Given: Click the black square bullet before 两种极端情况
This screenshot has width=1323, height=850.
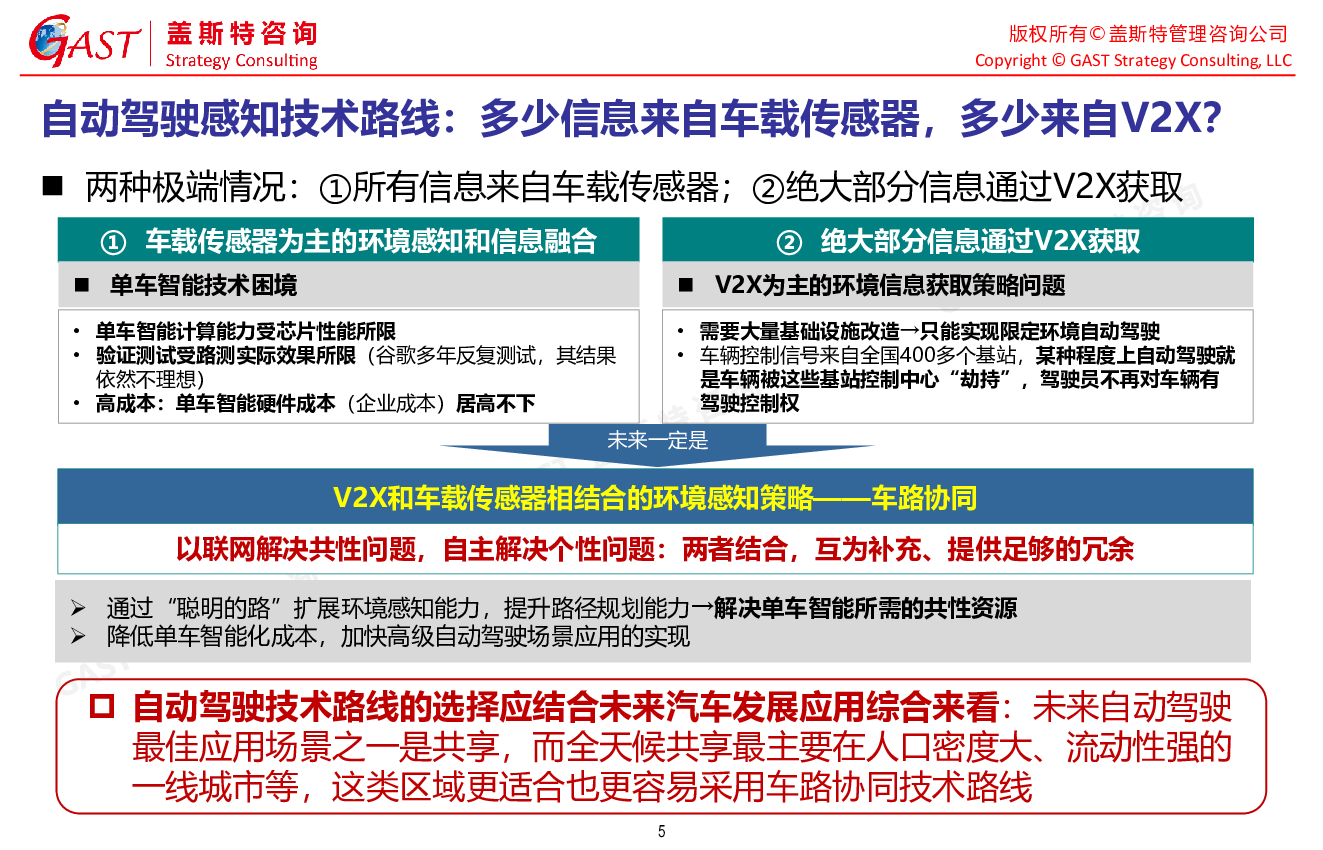Looking at the screenshot, I should [x=52, y=186].
